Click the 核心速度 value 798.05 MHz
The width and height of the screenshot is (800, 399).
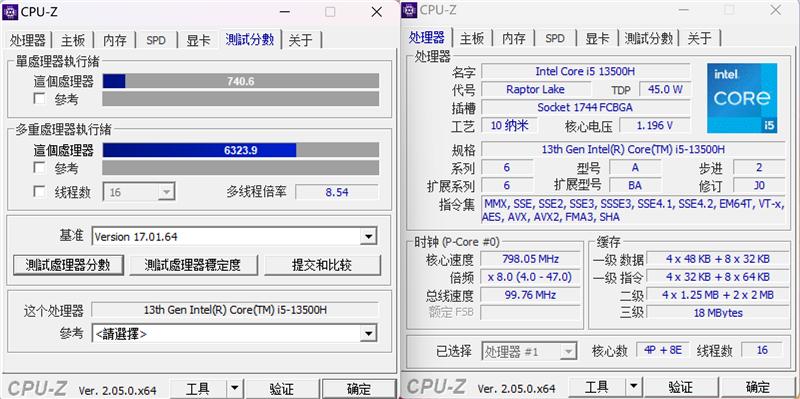tap(530, 259)
